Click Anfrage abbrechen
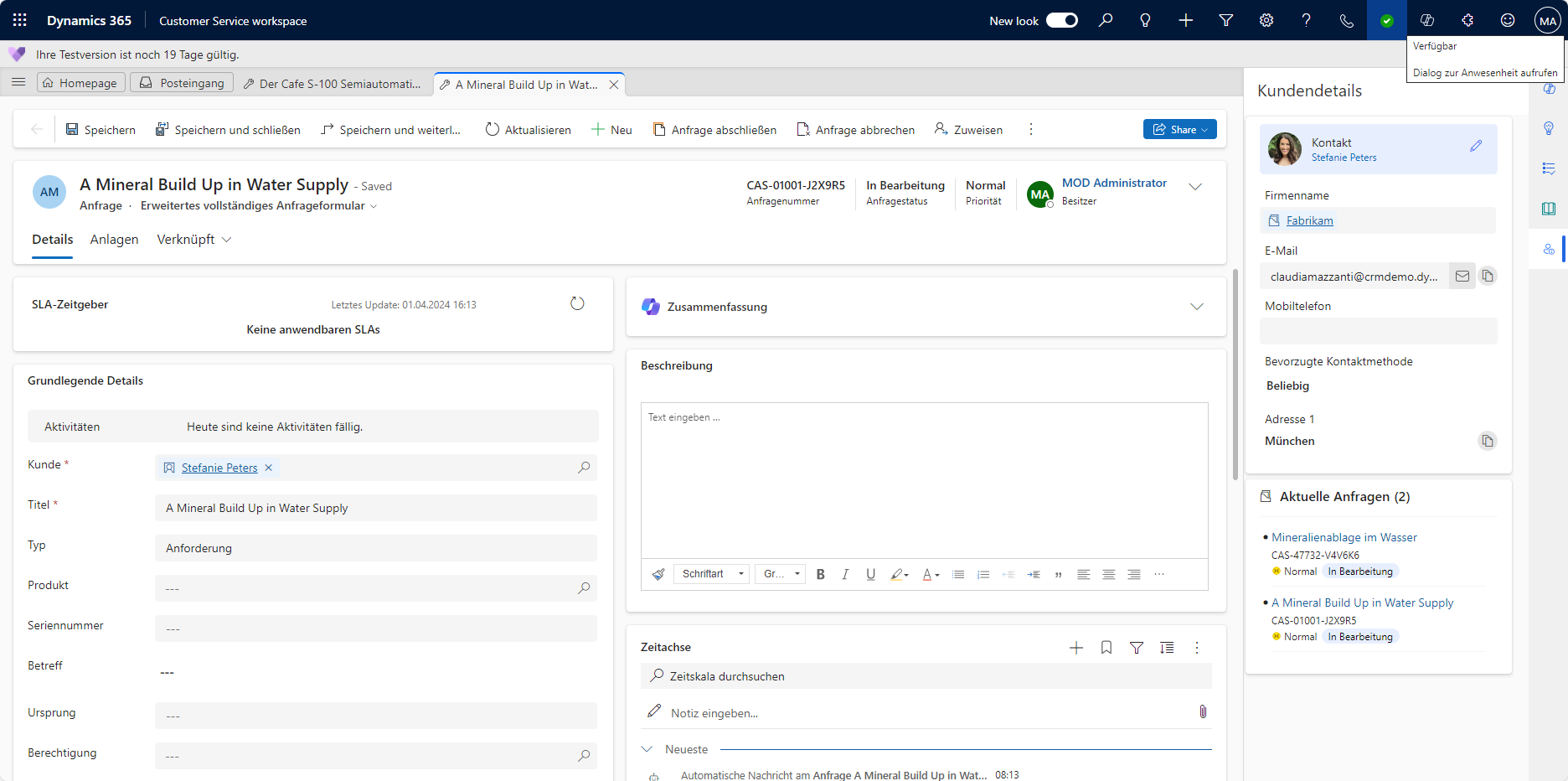Screen dimensions: 1568x781 855,130
